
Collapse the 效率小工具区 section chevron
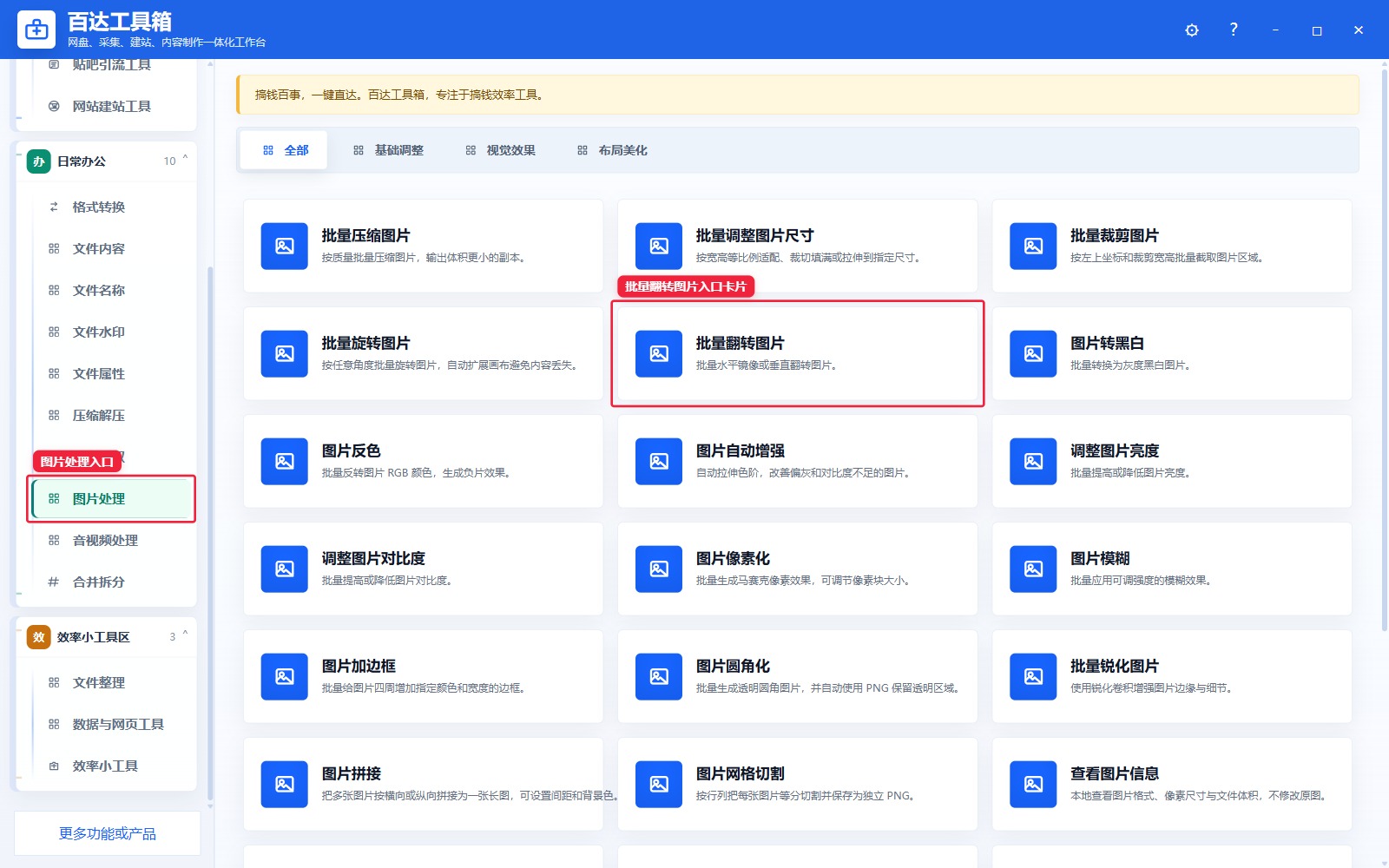185,635
